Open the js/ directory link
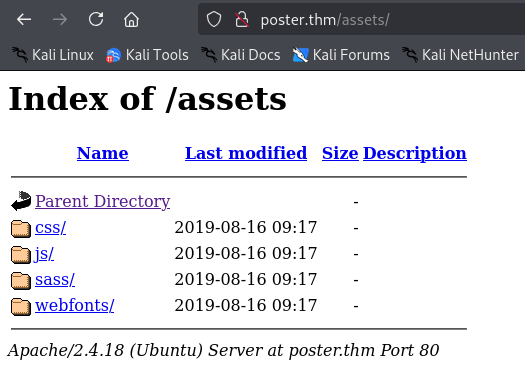Viewport: 525px width, 369px height. point(44,253)
